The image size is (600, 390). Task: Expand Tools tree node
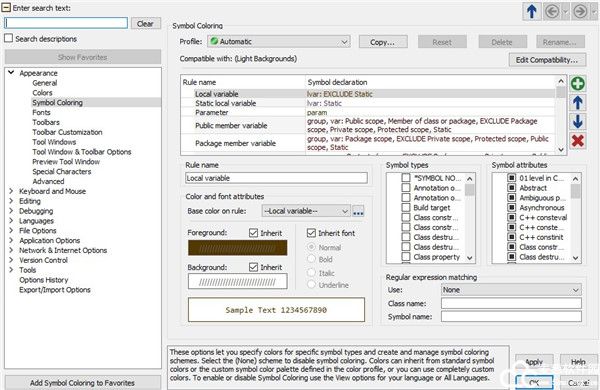coord(11,270)
